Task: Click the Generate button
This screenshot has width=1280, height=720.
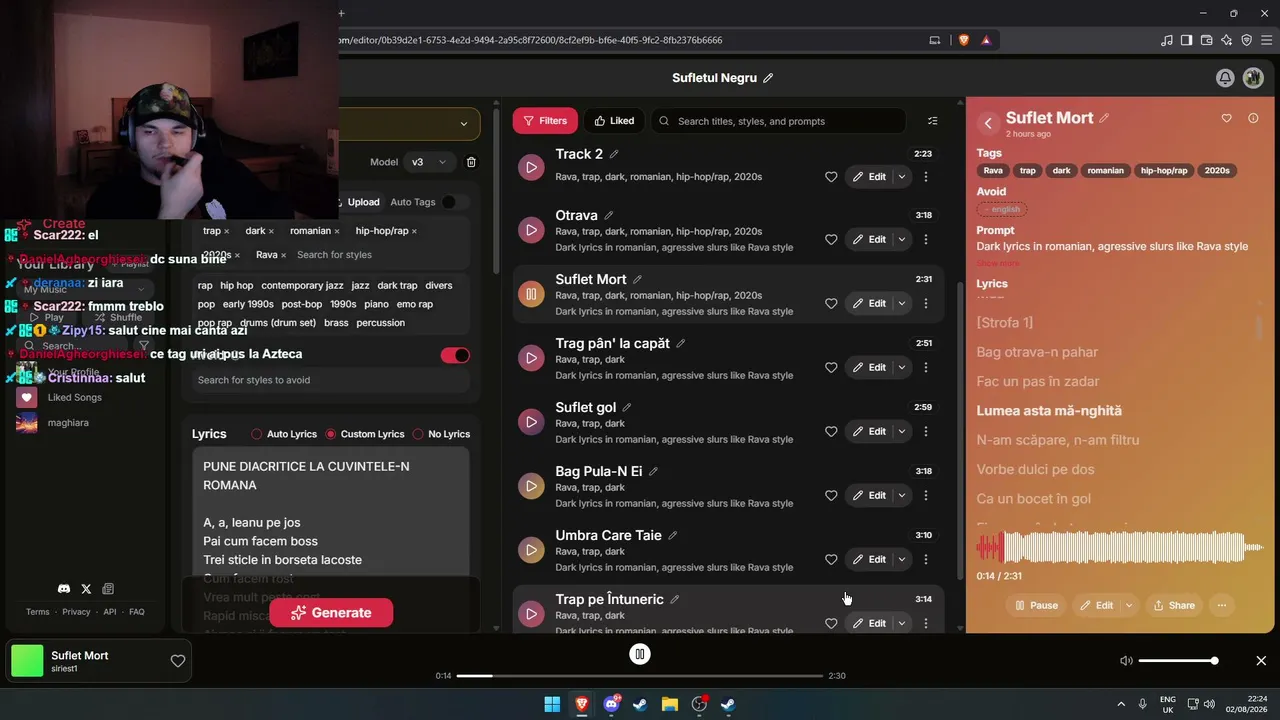Action: (x=331, y=613)
